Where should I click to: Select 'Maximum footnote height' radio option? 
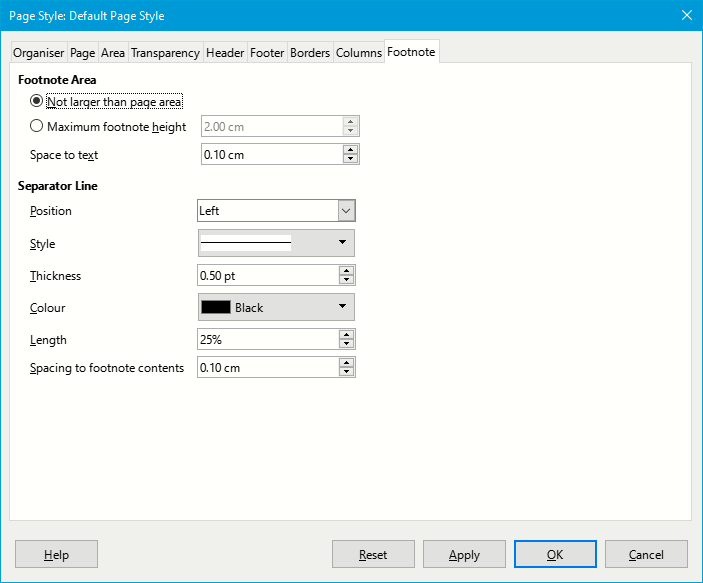tap(37, 127)
